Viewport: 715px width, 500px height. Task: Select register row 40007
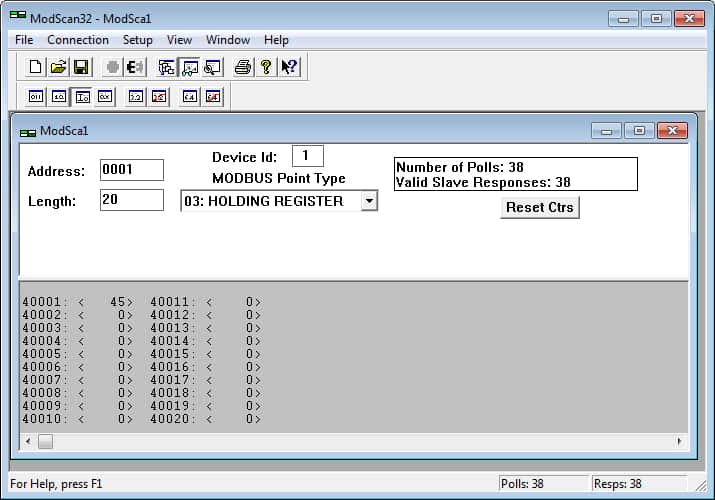pos(78,380)
